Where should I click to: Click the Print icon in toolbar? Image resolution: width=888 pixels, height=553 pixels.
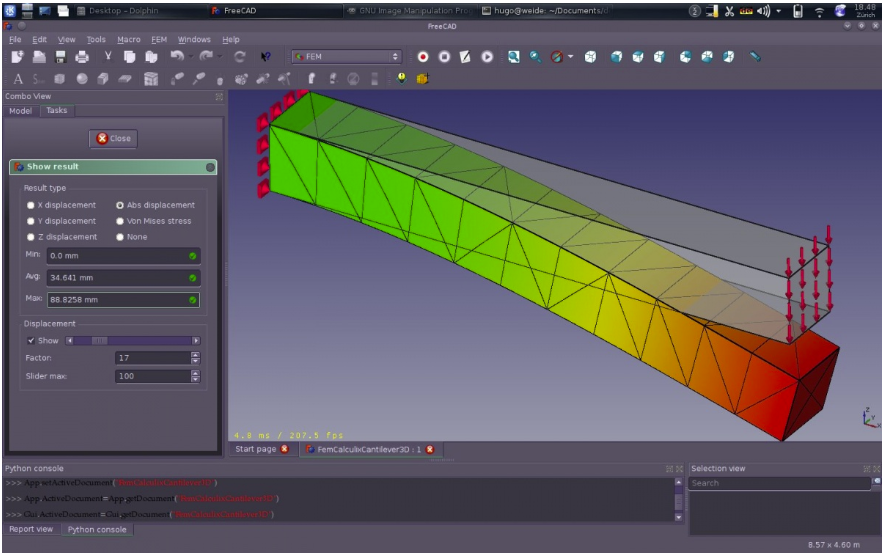click(84, 58)
